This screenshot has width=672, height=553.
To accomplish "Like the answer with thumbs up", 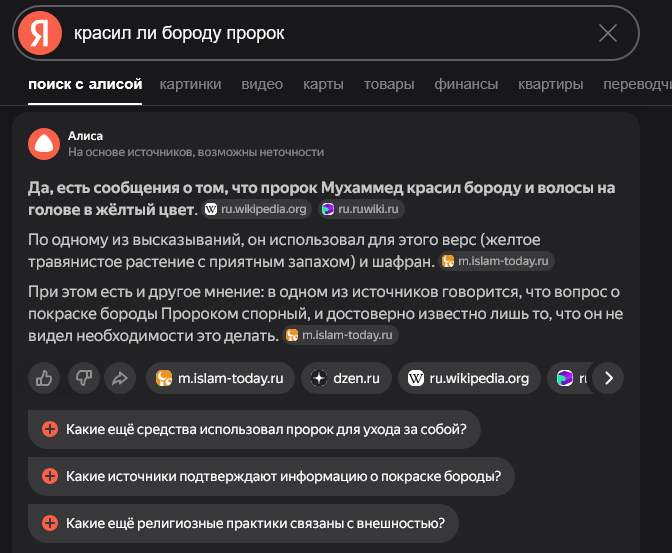I will [44, 378].
